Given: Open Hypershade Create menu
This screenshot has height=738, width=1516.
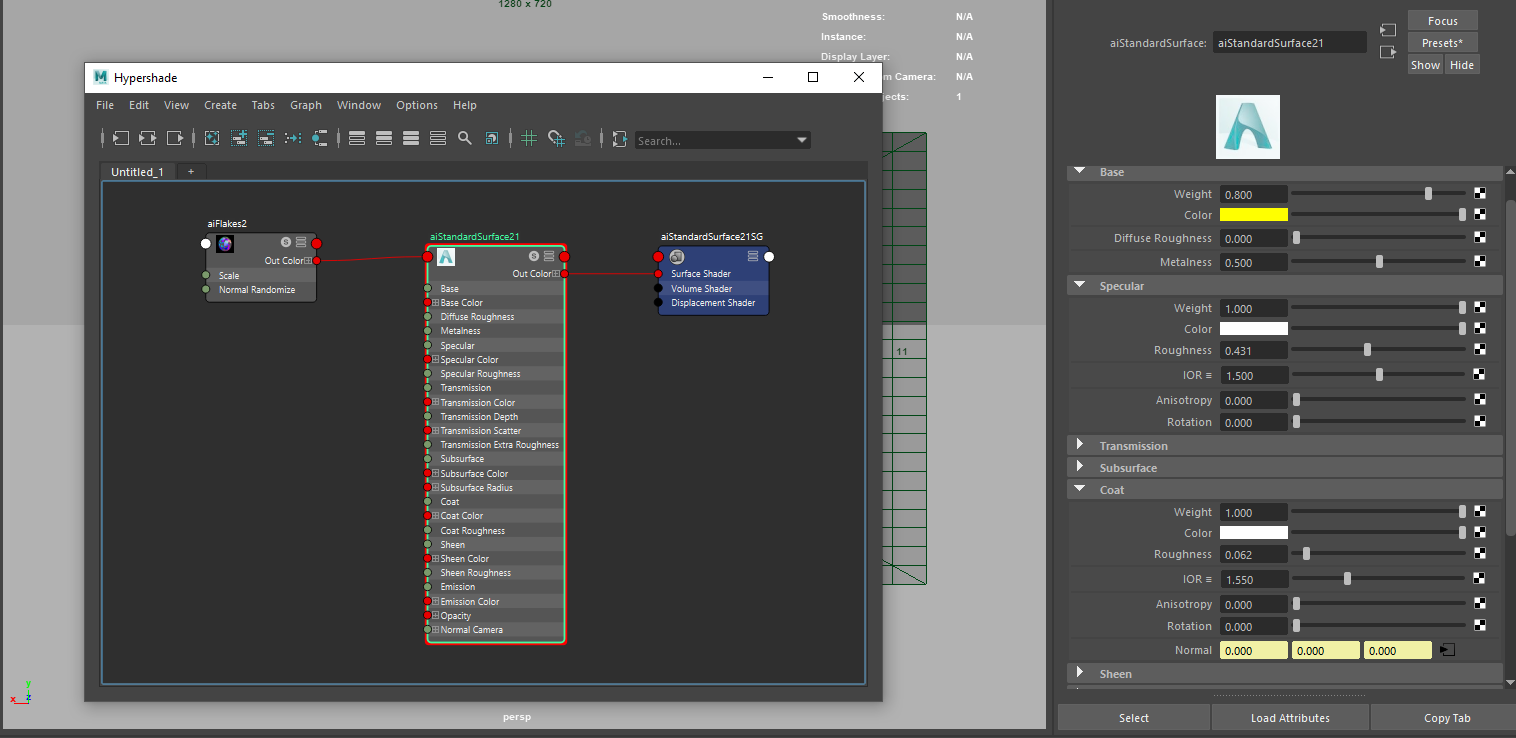Looking at the screenshot, I should pyautogui.click(x=220, y=105).
